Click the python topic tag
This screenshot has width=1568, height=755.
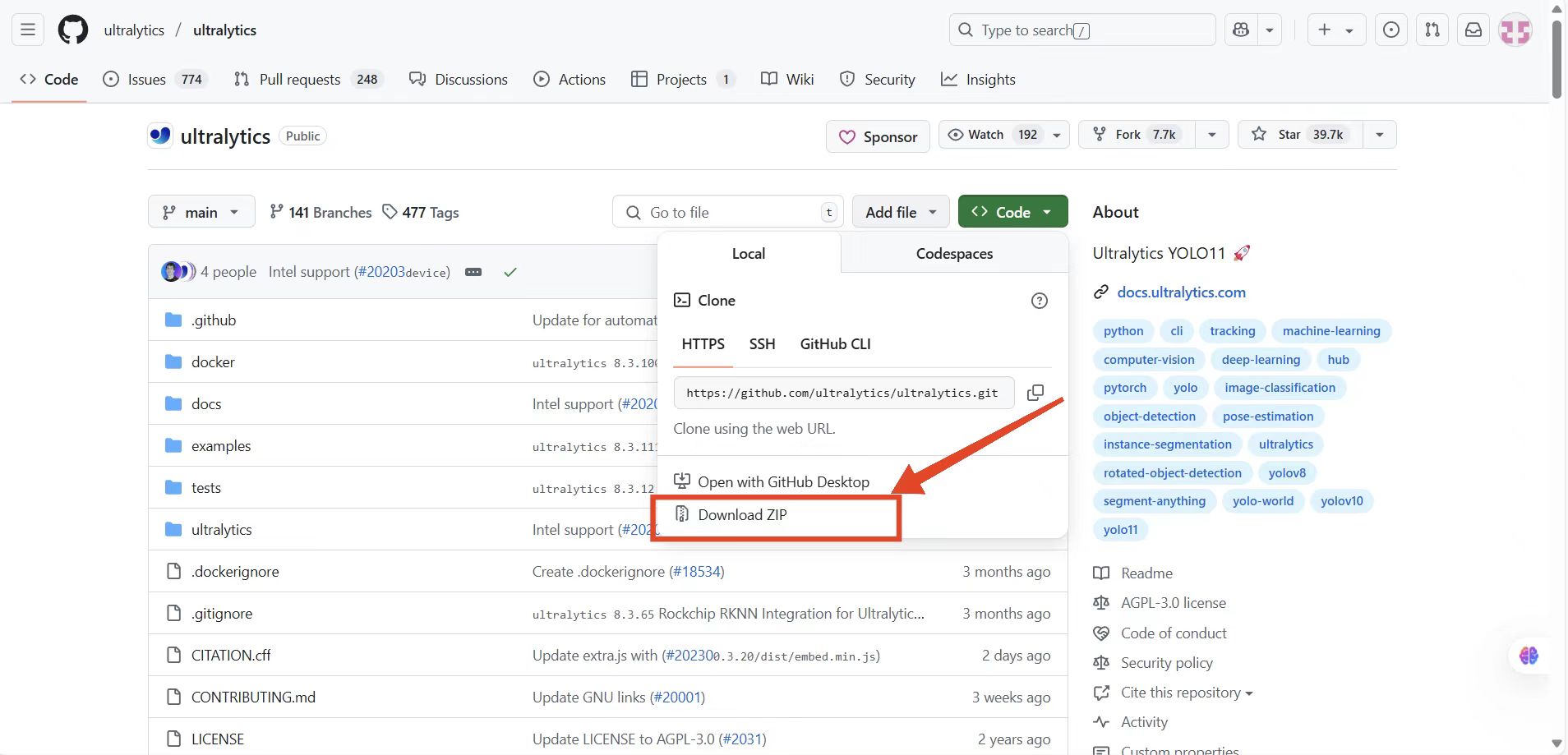(1123, 331)
